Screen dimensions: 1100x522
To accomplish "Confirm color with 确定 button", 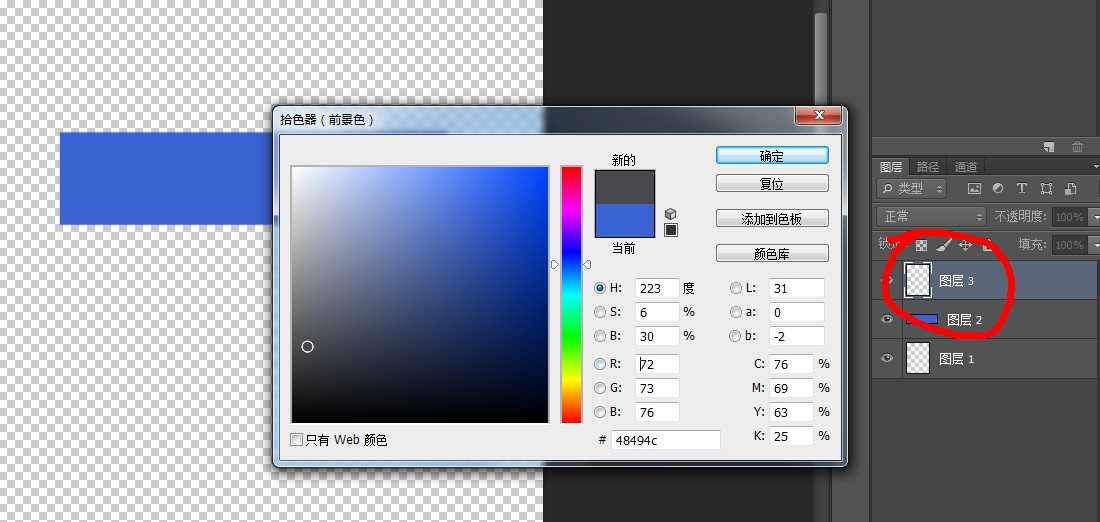I will (x=772, y=156).
